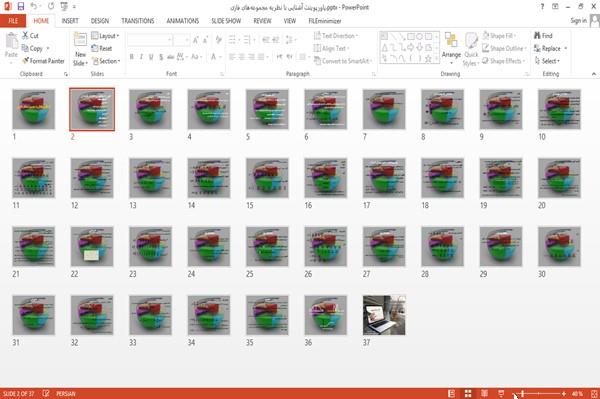Switch to the SLIDE SHOW tab

[226, 21]
